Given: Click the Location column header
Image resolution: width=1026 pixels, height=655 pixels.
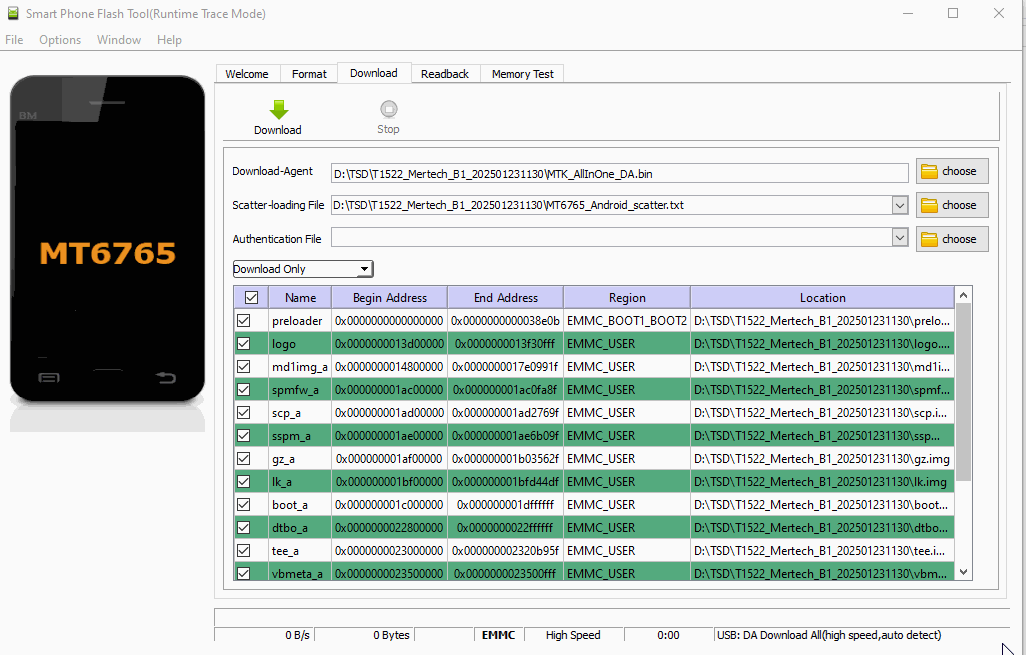Looking at the screenshot, I should pos(822,298).
